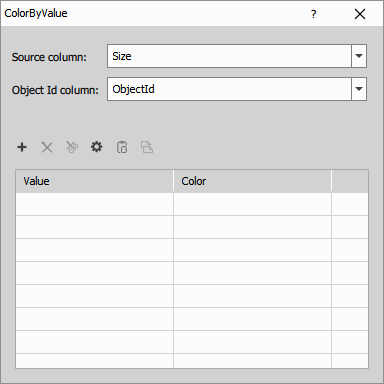Open the Source column dropdown arrow
Screen dimensions: 384x384
pyautogui.click(x=359, y=56)
